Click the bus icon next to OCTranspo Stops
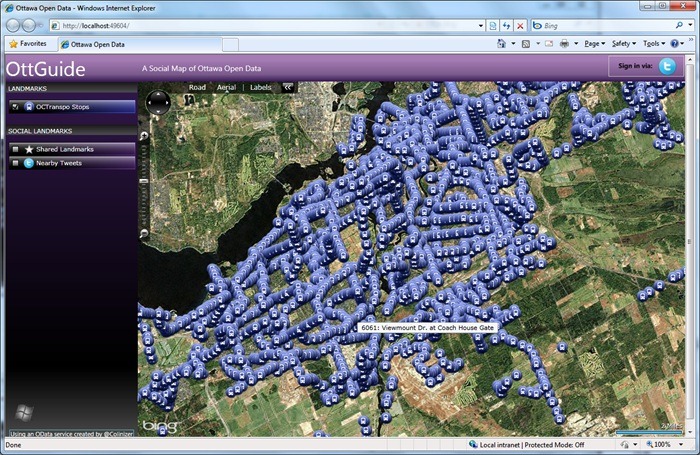 (29, 107)
